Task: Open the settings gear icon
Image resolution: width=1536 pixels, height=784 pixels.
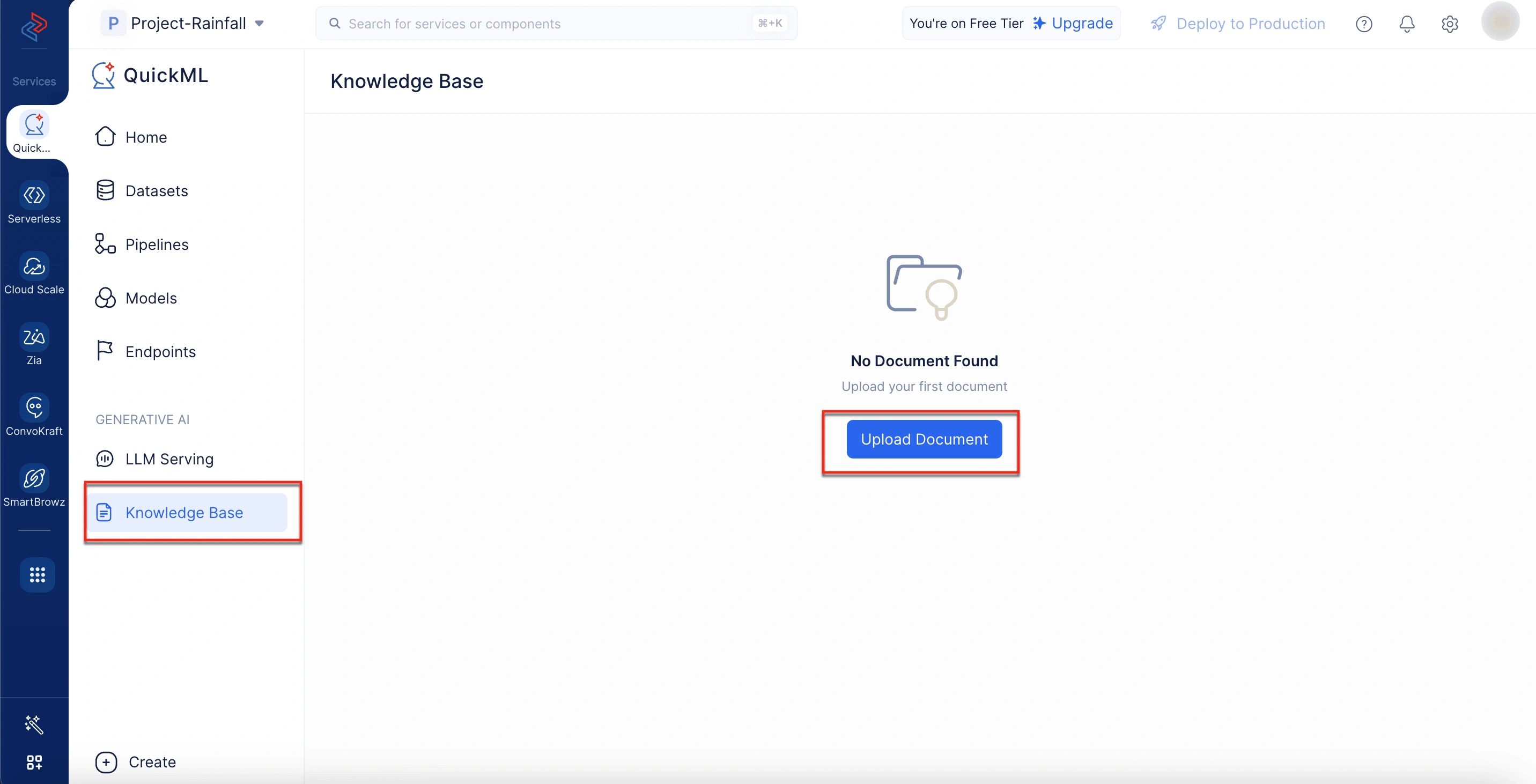Action: [1450, 24]
